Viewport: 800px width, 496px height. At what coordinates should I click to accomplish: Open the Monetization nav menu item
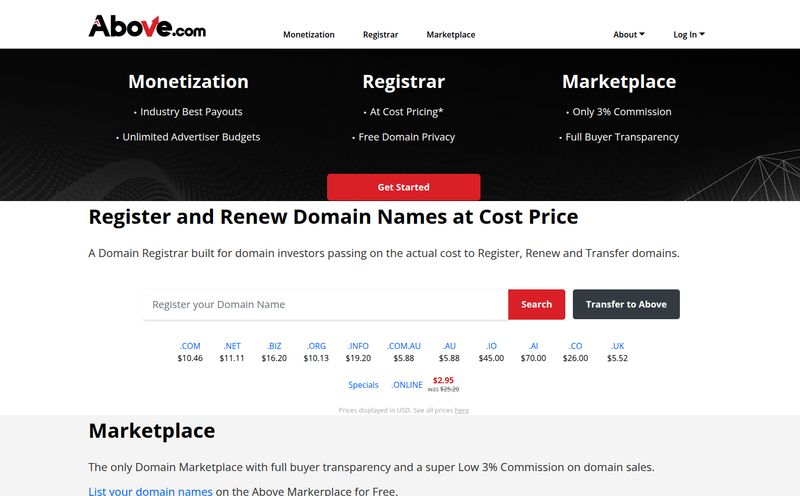coord(309,35)
